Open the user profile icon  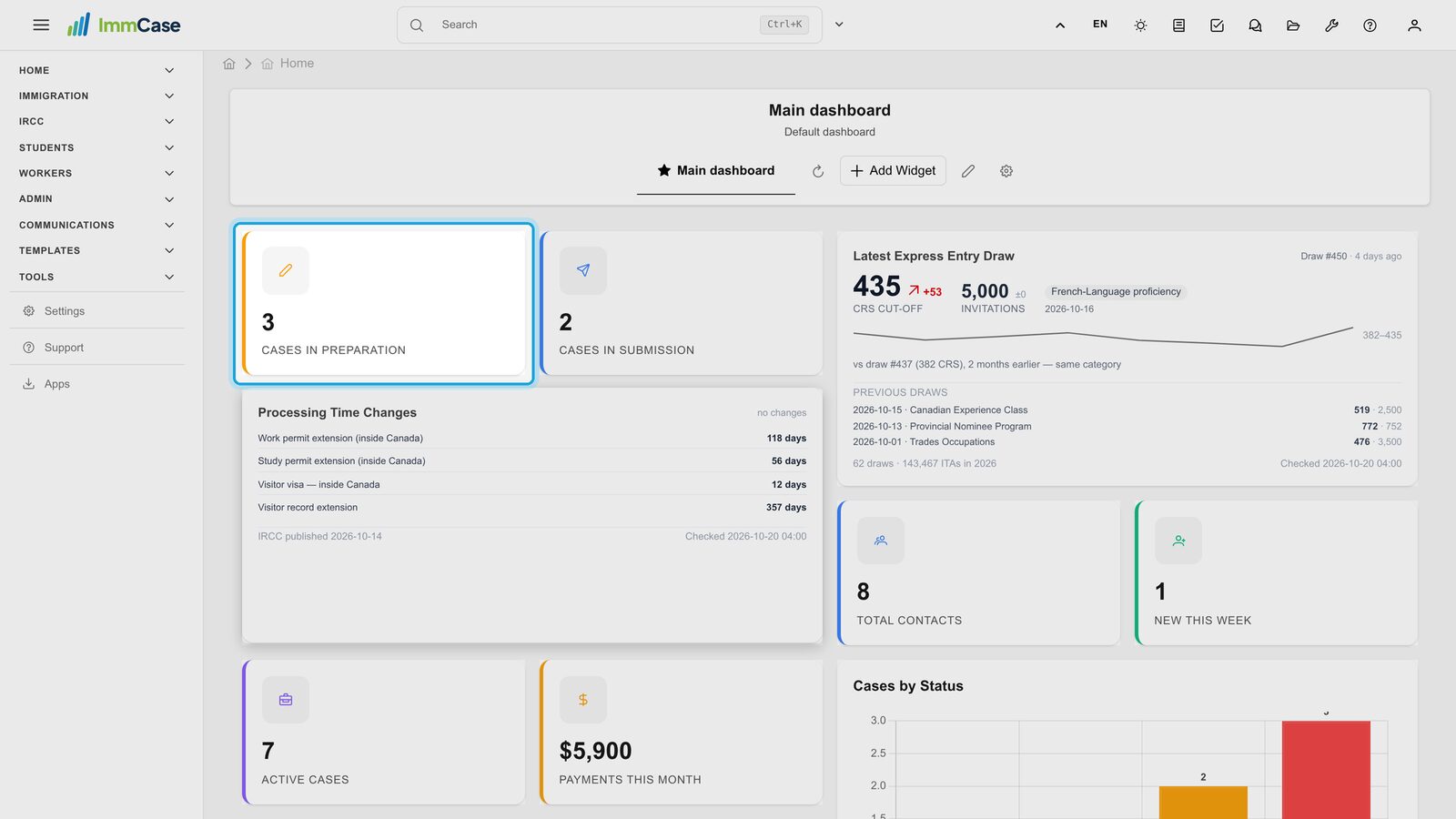[x=1414, y=25]
